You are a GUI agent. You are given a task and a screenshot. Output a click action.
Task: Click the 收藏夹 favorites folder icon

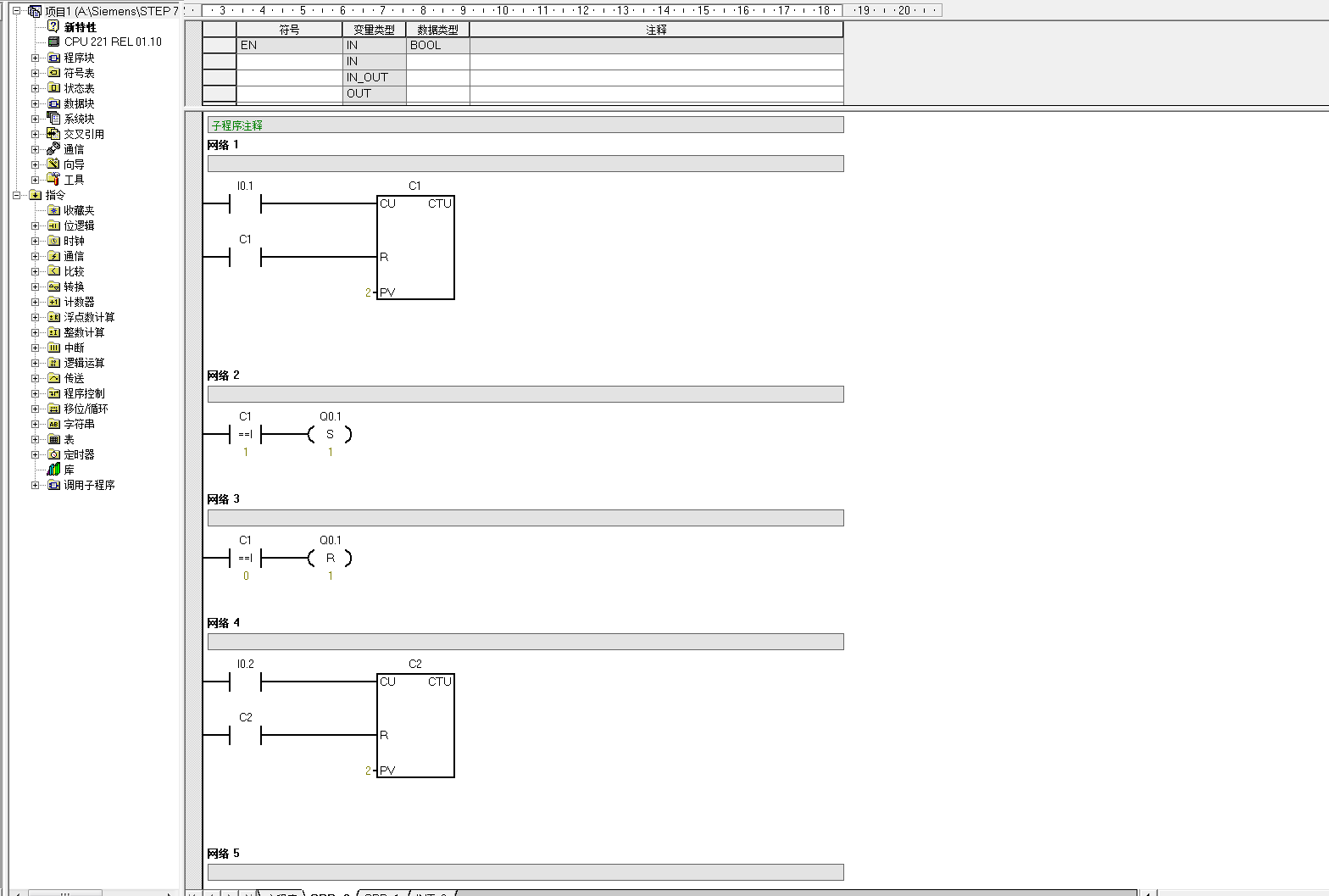click(53, 210)
